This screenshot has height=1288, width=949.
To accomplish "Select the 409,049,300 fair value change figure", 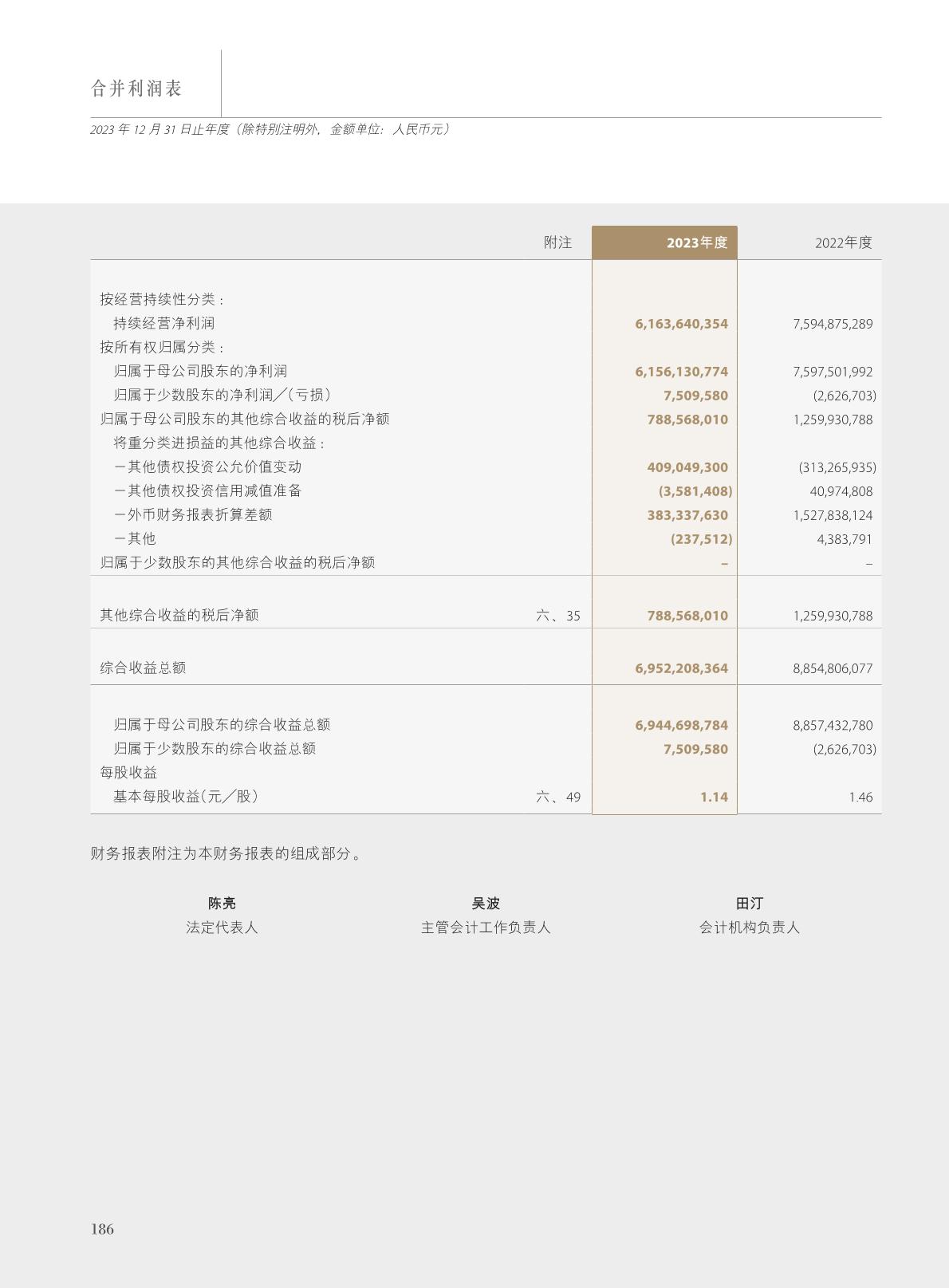I will coord(687,467).
